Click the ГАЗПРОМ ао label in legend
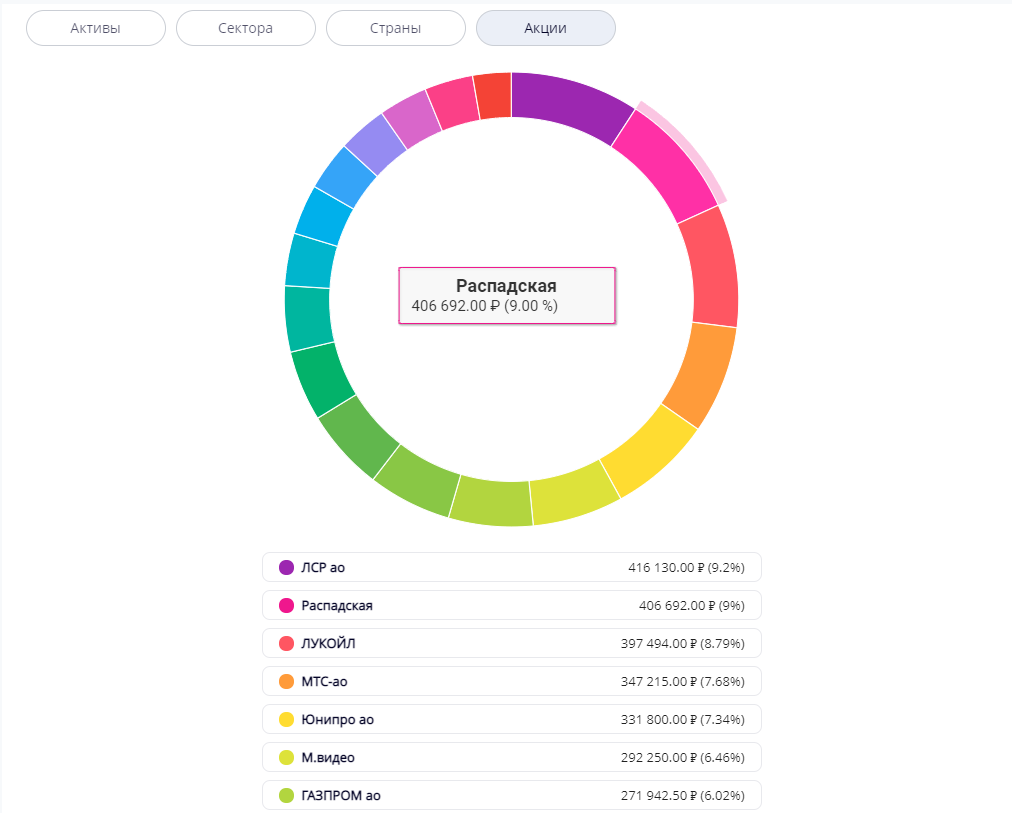The height and width of the screenshot is (813, 1012). pyautogui.click(x=341, y=795)
